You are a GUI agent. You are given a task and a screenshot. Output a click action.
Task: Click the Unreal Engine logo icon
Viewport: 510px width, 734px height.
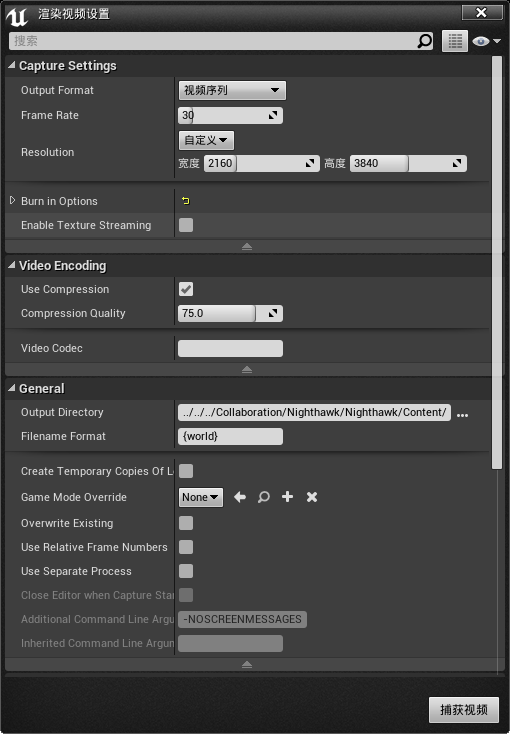(x=17, y=16)
